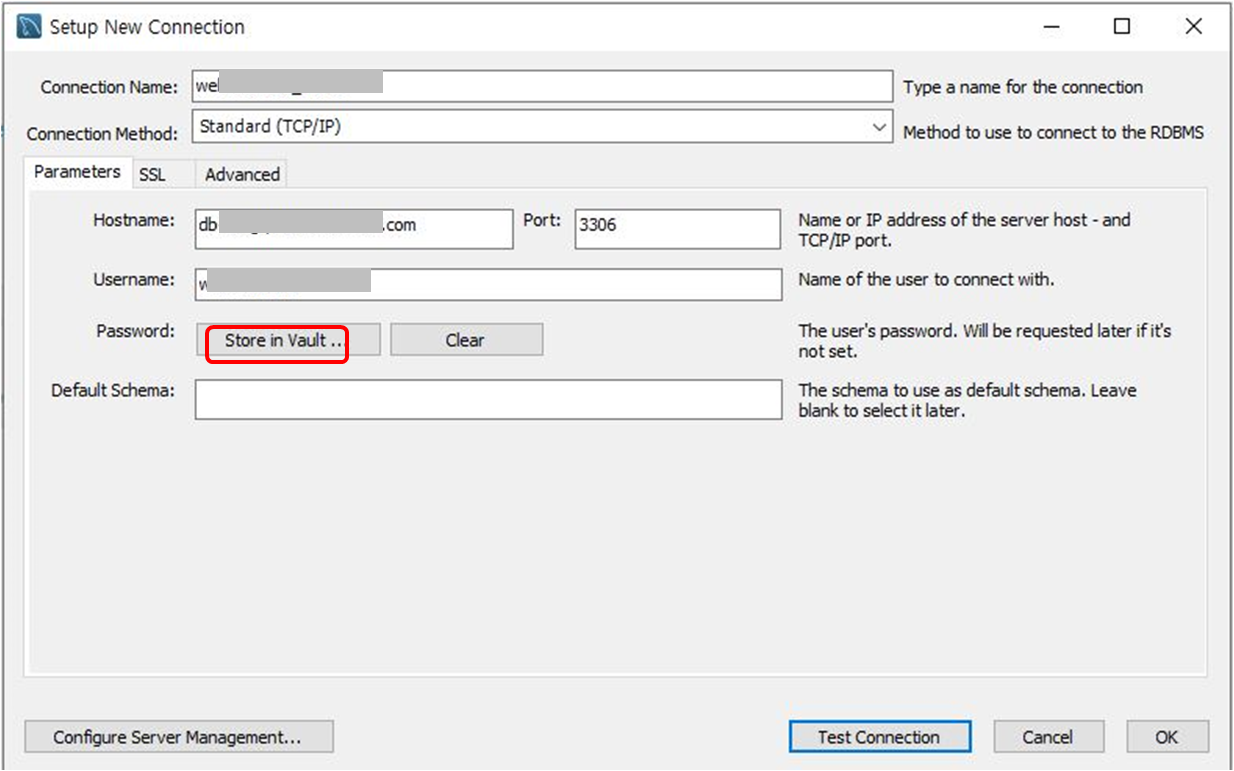The image size is (1234, 771).
Task: Open the Connection Method combo box arrow
Action: [x=878, y=128]
